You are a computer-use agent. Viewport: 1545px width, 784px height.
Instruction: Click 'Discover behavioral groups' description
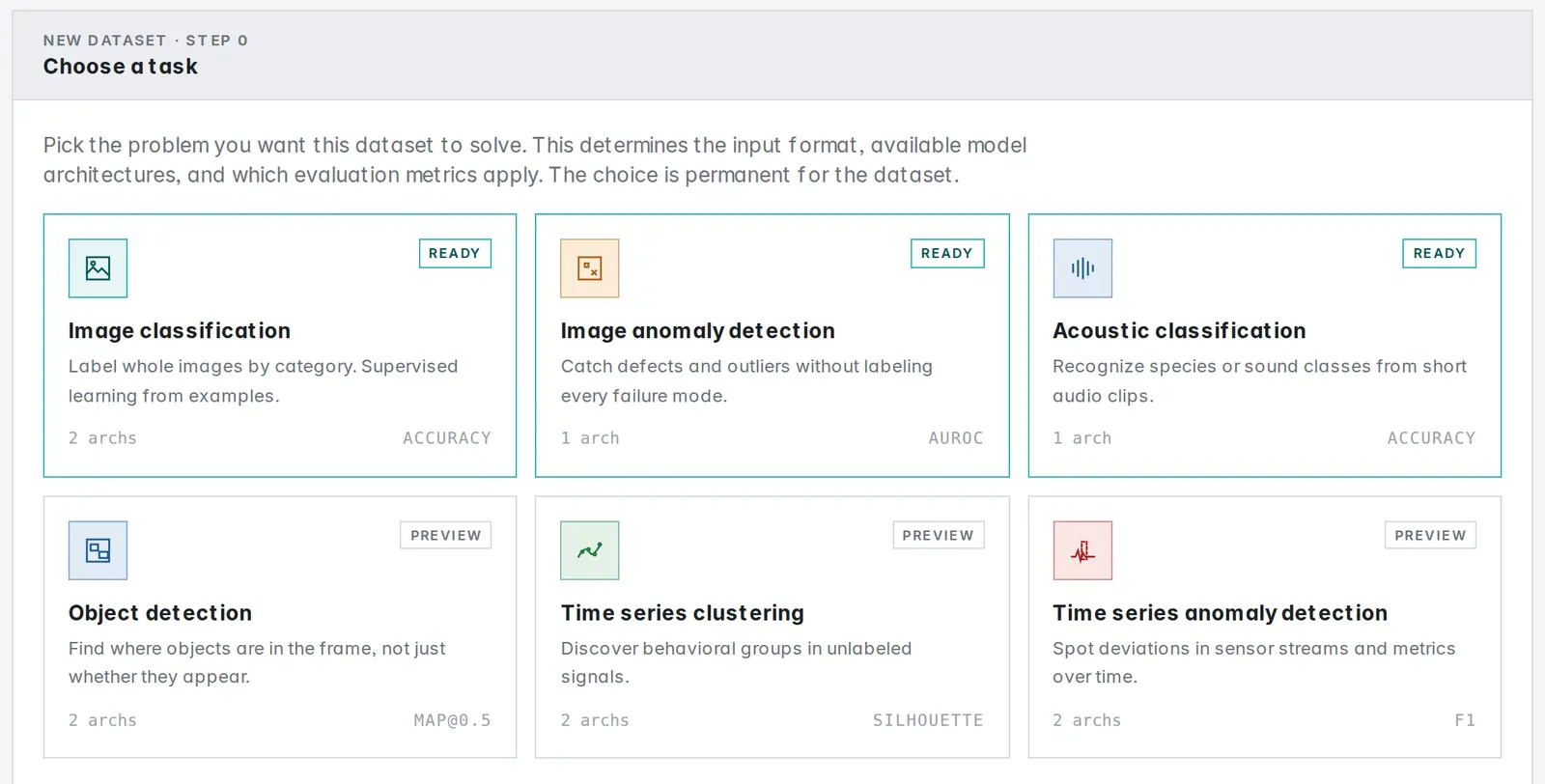[736, 663]
